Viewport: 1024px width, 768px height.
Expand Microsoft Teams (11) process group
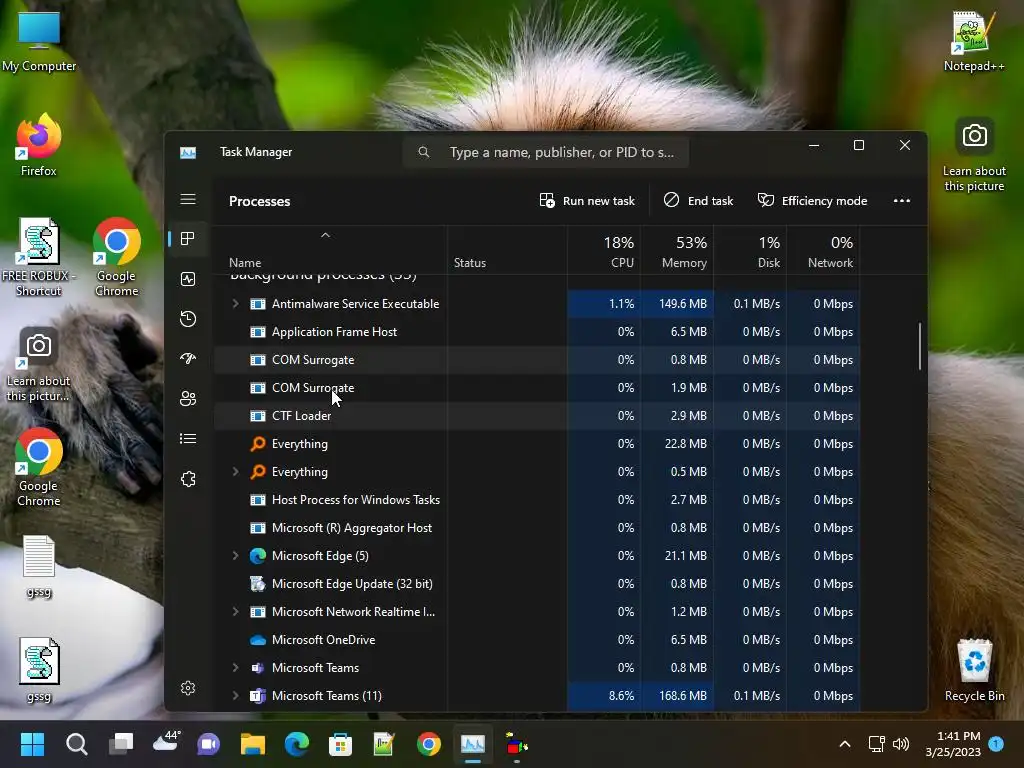[235, 696]
